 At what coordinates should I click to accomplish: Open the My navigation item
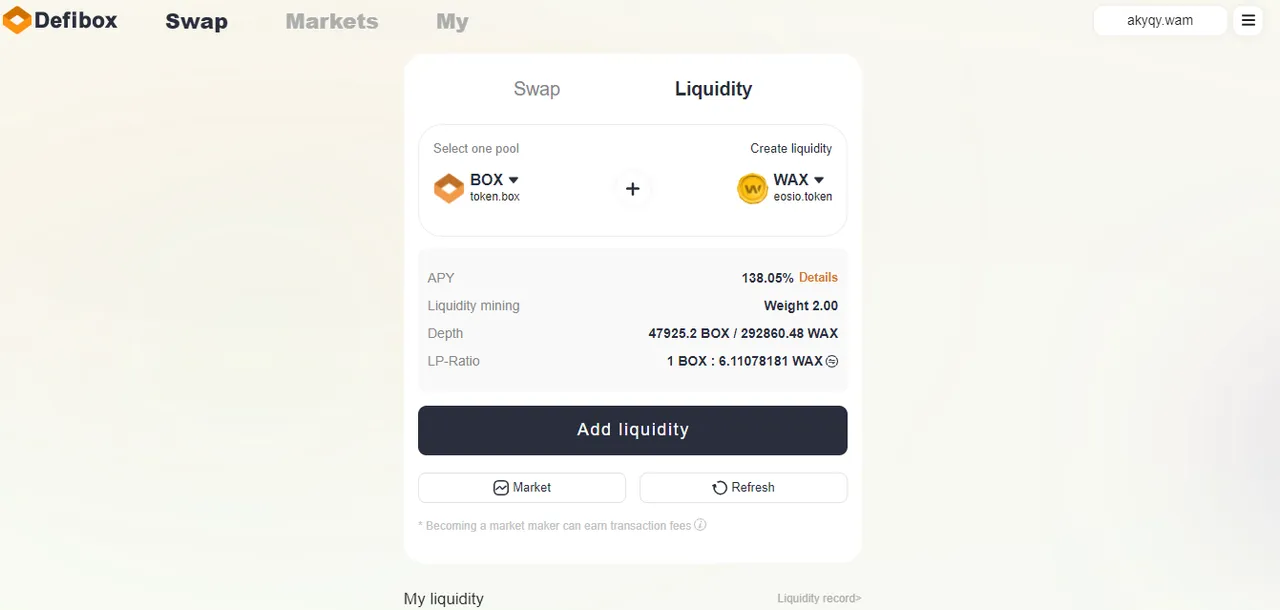pyautogui.click(x=452, y=21)
